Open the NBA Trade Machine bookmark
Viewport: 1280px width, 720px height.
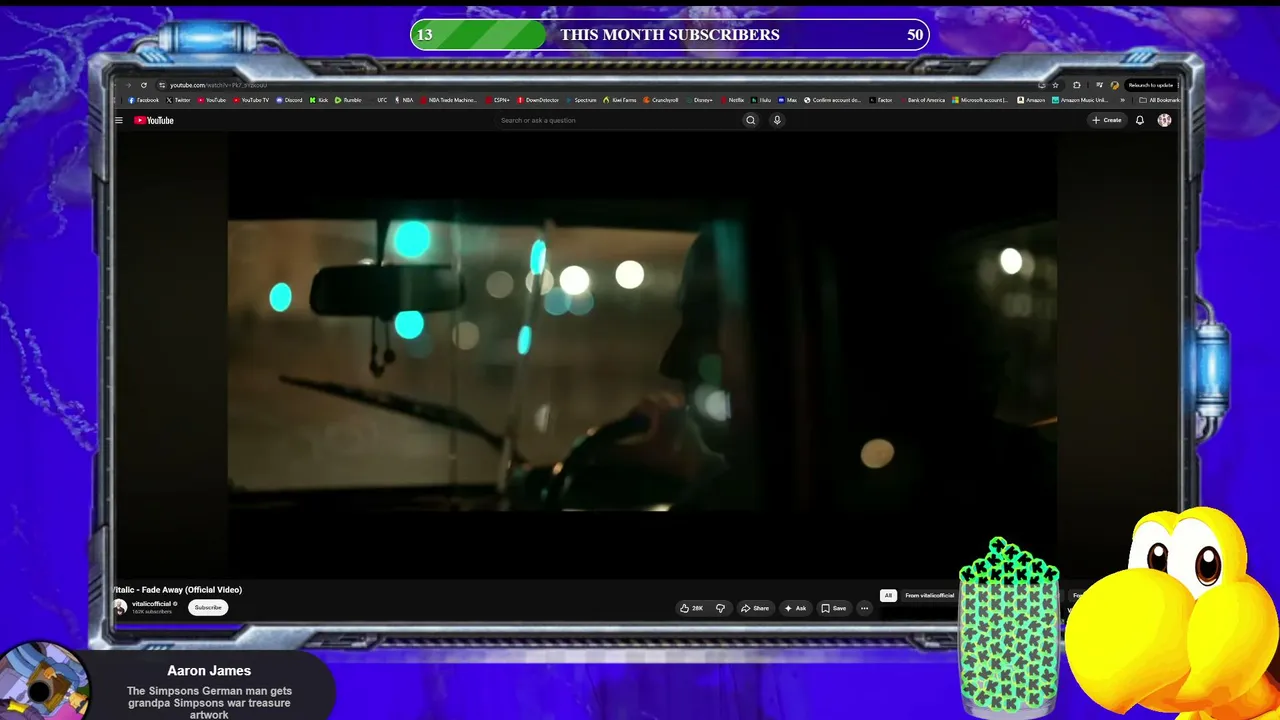coord(449,100)
